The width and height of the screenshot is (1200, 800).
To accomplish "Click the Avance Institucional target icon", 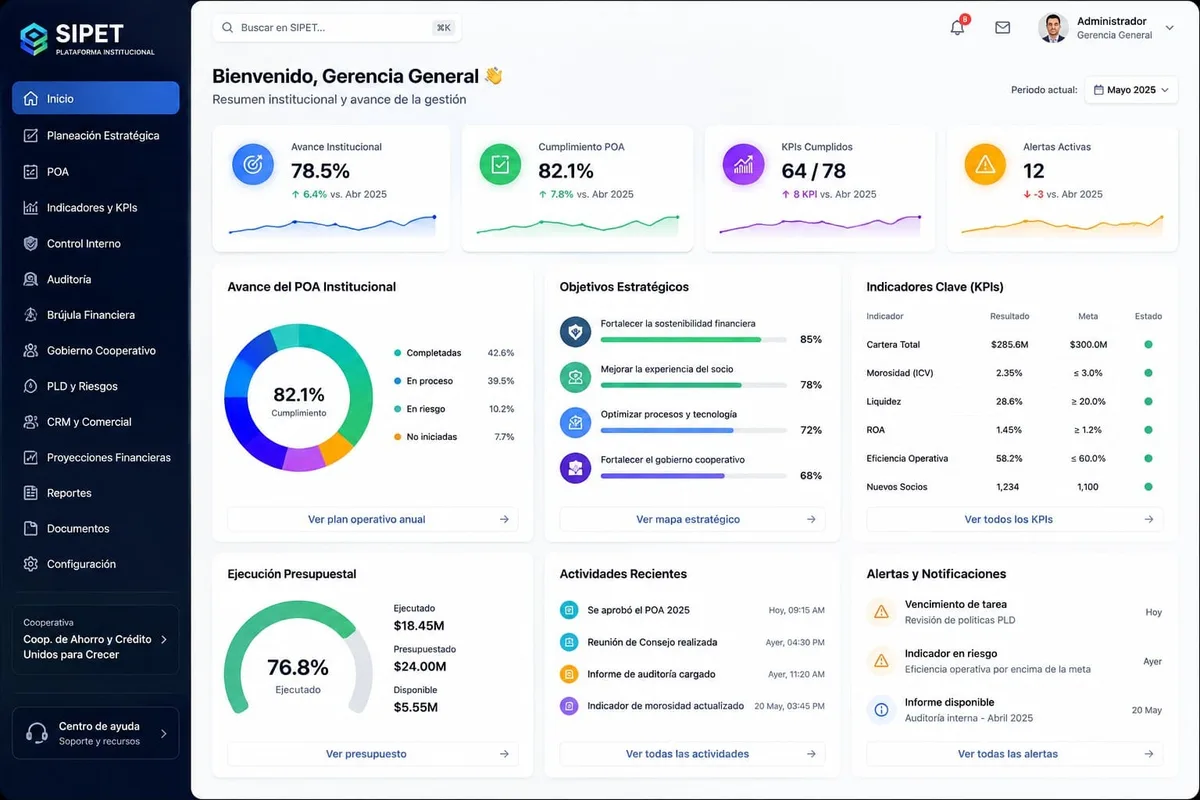I will tap(253, 164).
